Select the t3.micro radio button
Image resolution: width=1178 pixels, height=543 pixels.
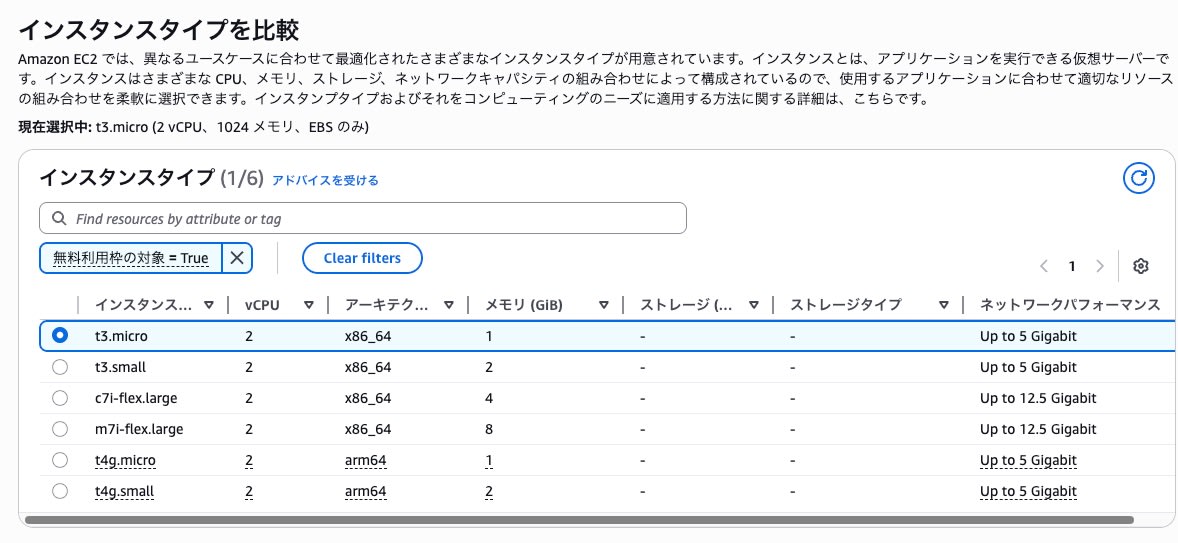click(60, 336)
